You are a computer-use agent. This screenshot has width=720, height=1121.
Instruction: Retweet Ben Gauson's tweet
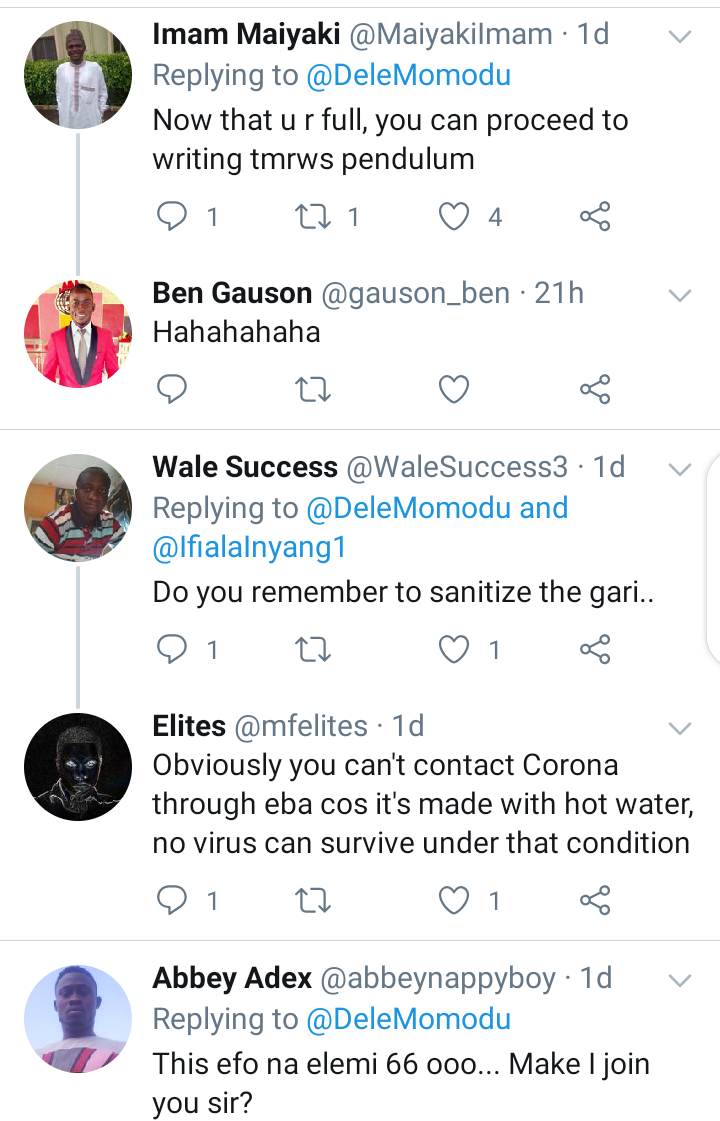(x=313, y=389)
